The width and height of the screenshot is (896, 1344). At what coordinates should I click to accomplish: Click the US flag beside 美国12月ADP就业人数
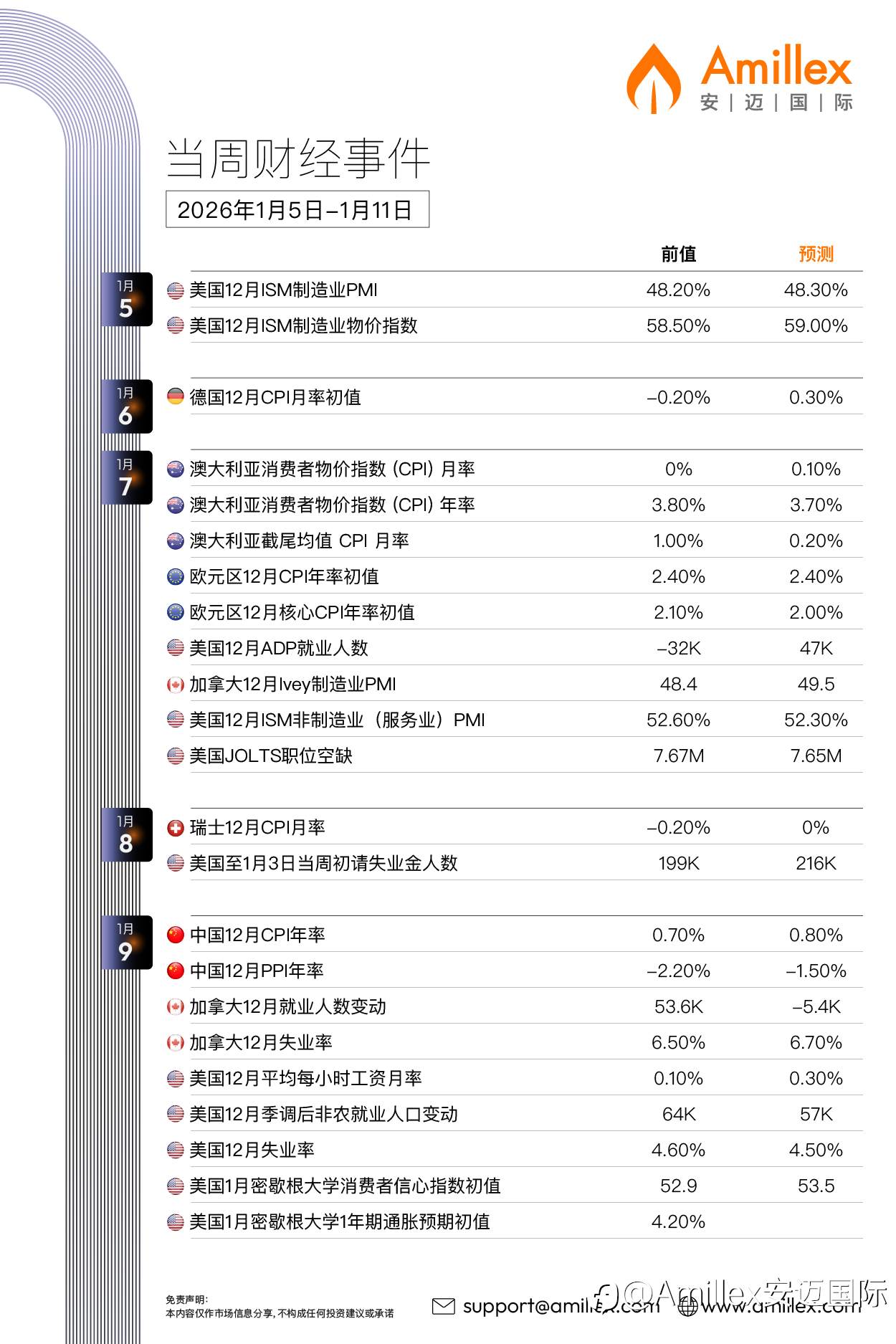tap(176, 648)
